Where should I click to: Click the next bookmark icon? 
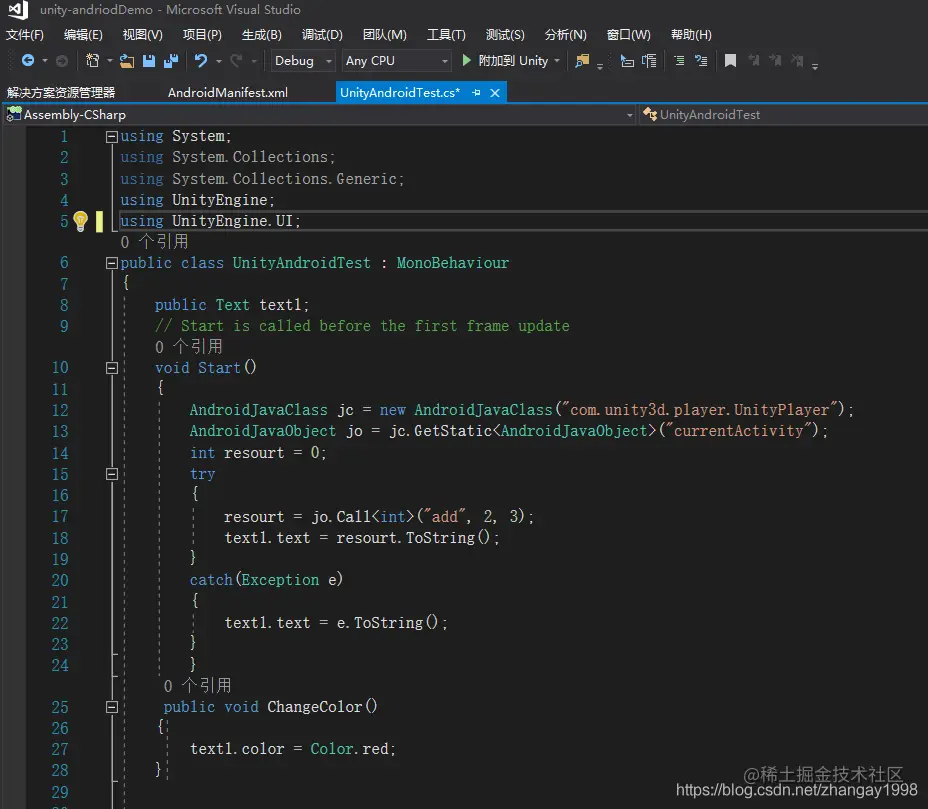775,60
